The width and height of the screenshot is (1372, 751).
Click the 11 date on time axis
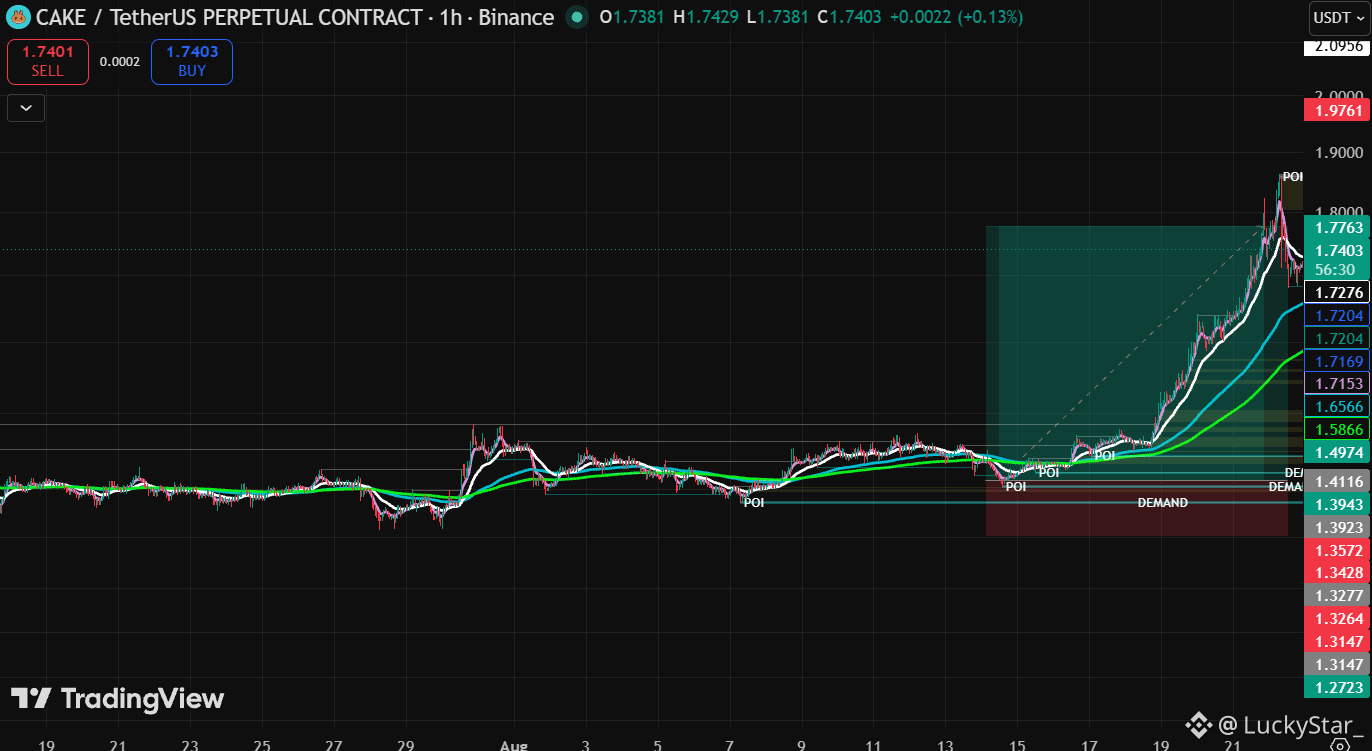tap(873, 746)
